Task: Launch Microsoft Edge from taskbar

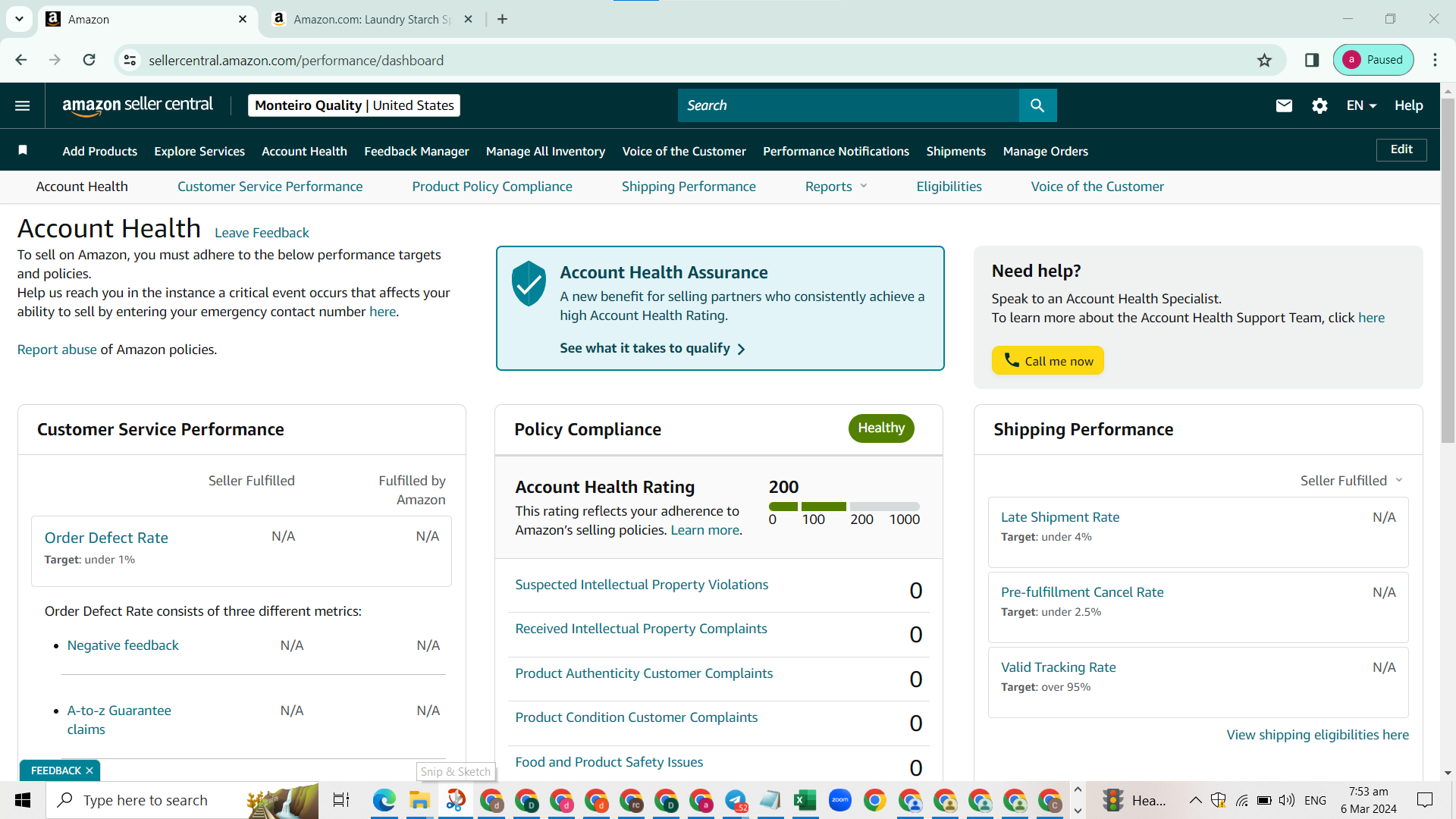Action: point(384,800)
